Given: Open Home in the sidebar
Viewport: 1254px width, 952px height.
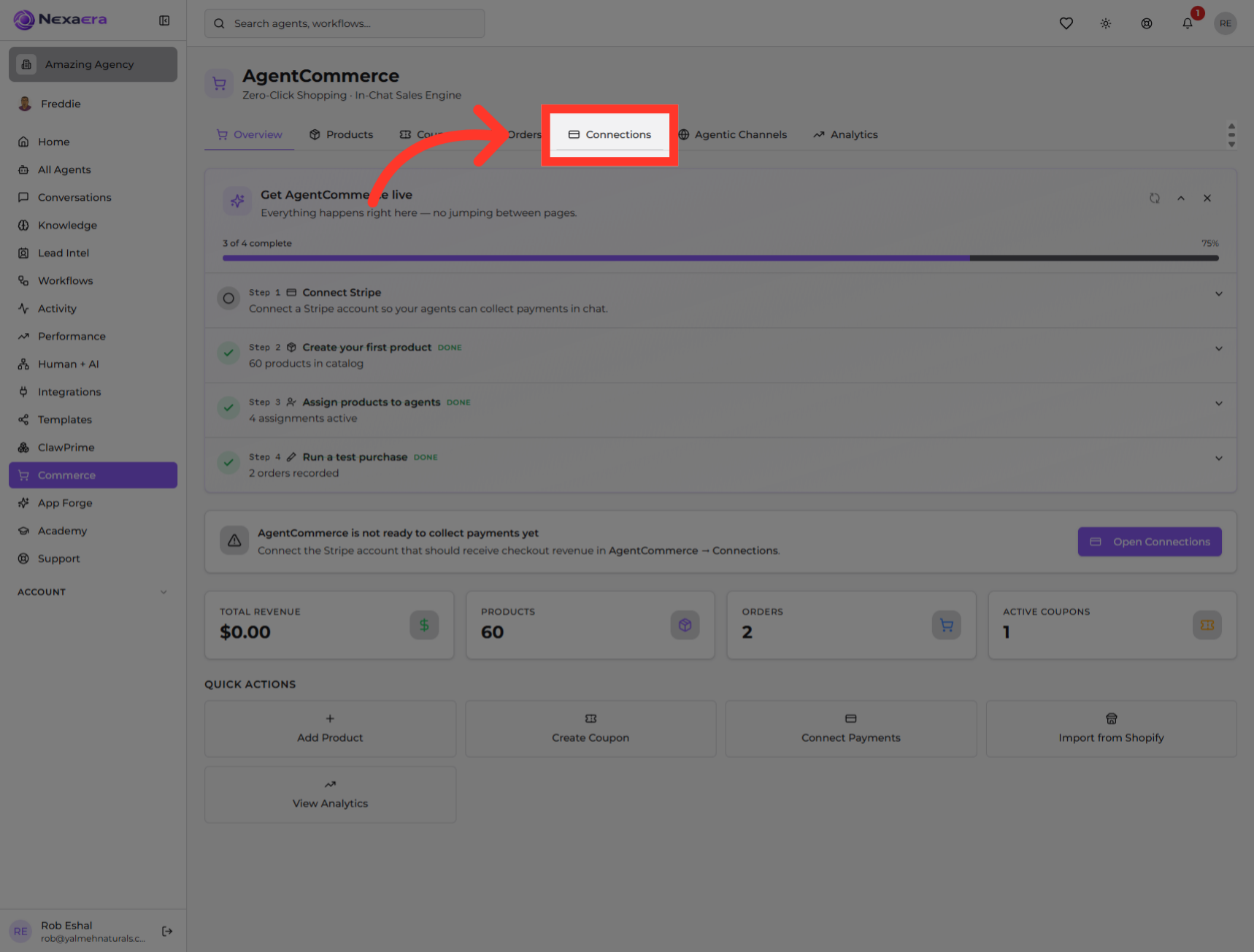Looking at the screenshot, I should coord(93,142).
